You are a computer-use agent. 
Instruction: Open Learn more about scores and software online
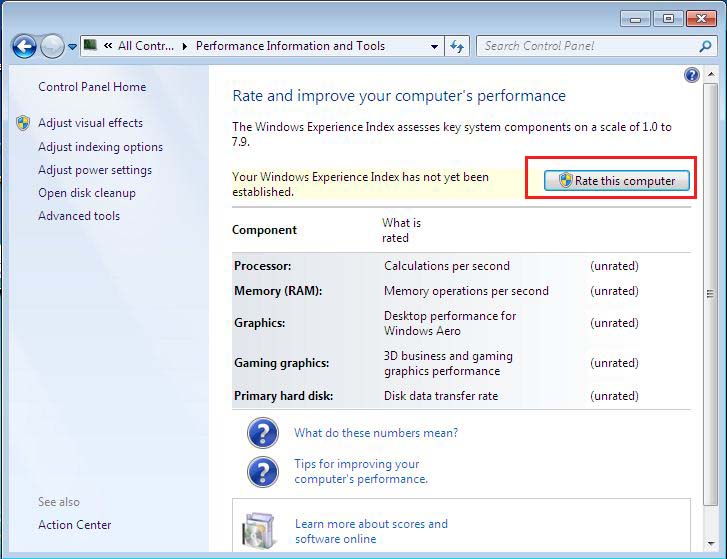click(x=371, y=531)
